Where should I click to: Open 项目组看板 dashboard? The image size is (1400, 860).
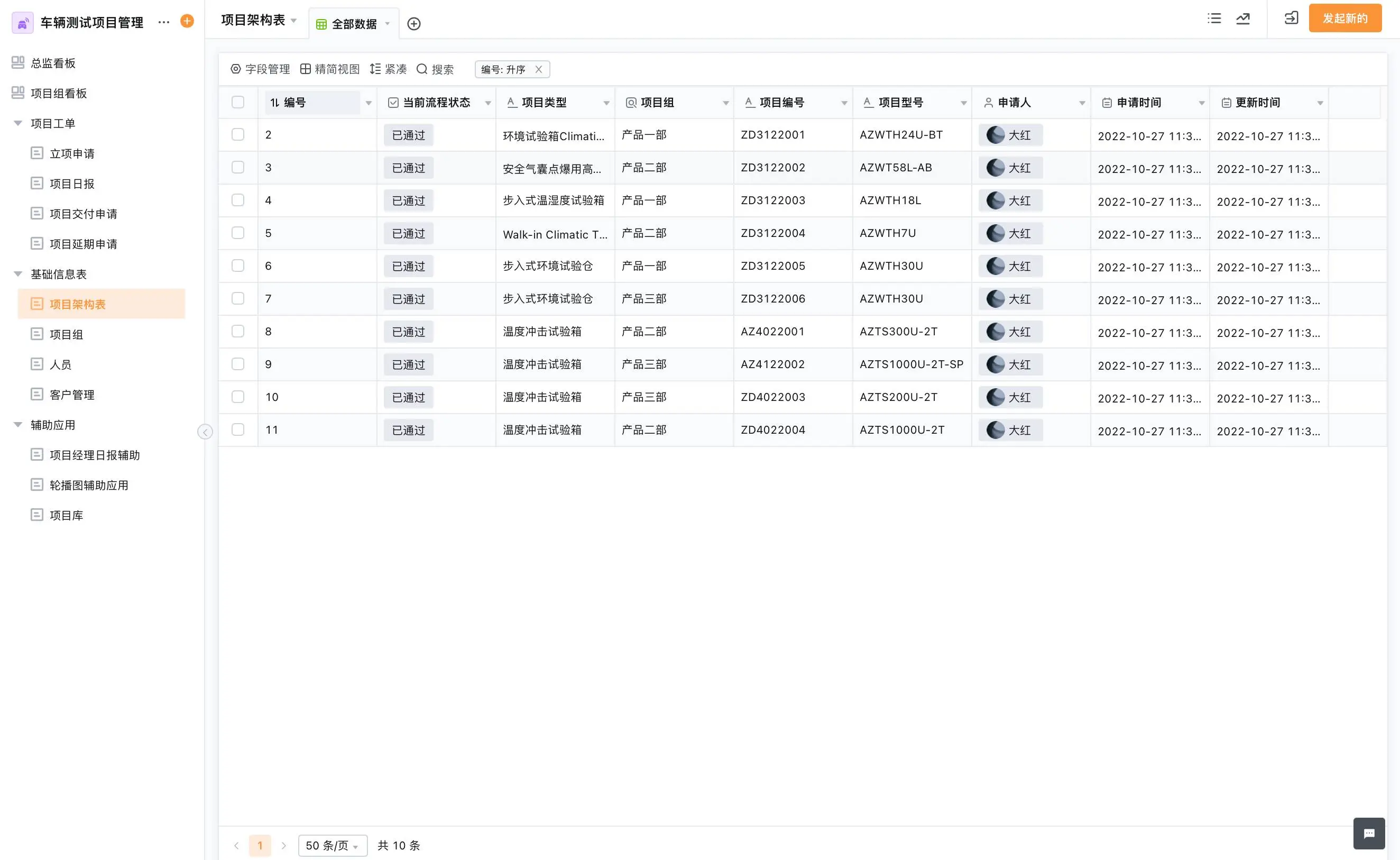click(x=59, y=93)
